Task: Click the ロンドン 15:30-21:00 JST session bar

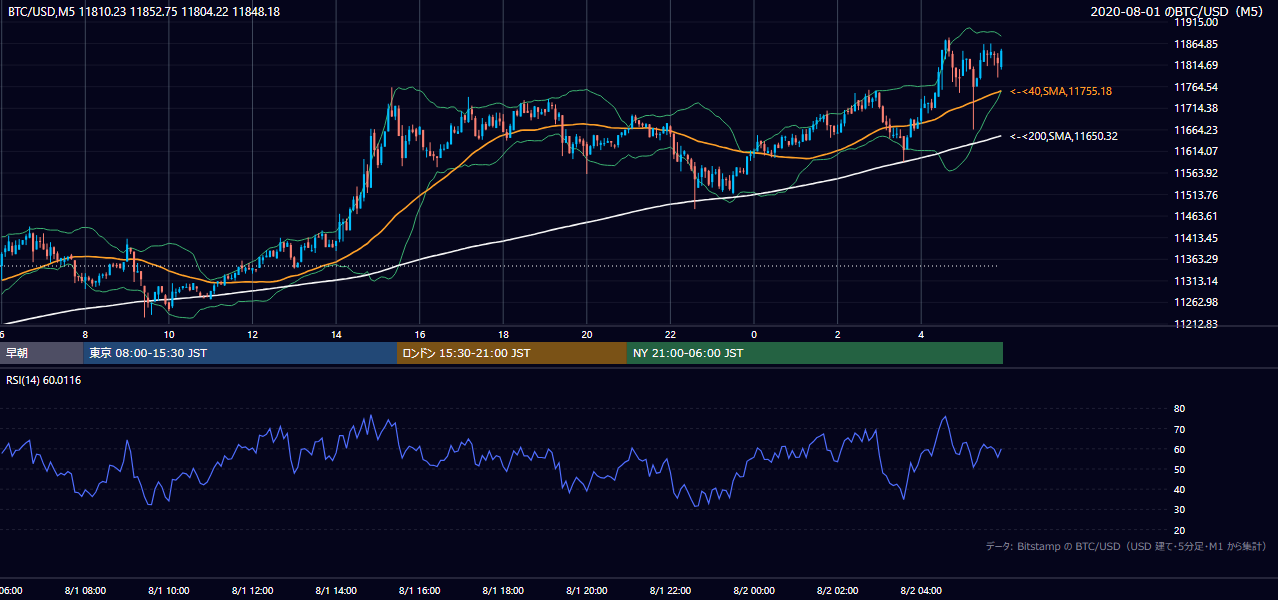Action: pyautogui.click(x=512, y=353)
